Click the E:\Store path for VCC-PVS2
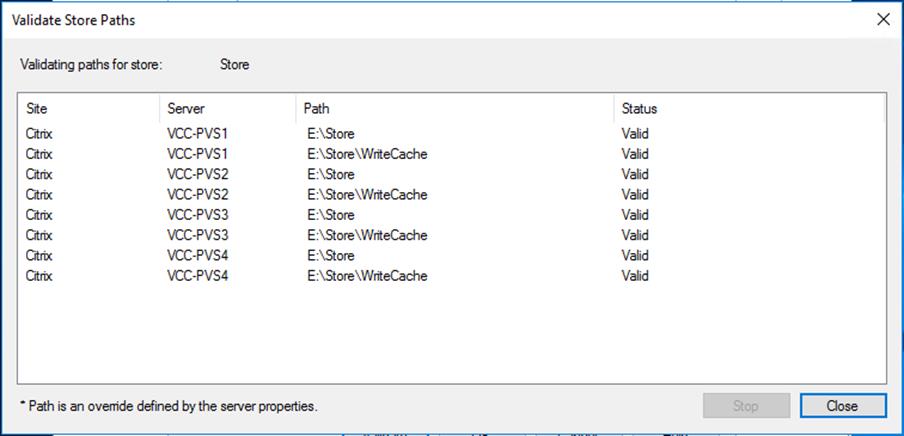The image size is (904, 436). 331,174
